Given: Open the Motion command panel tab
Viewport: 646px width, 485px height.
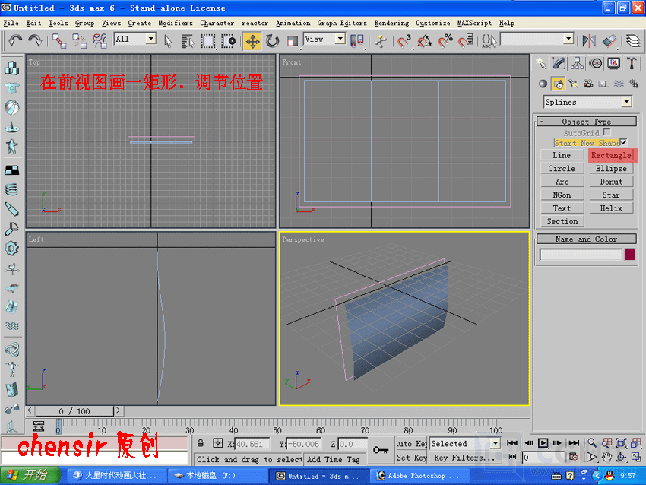Looking at the screenshot, I should pyautogui.click(x=595, y=63).
